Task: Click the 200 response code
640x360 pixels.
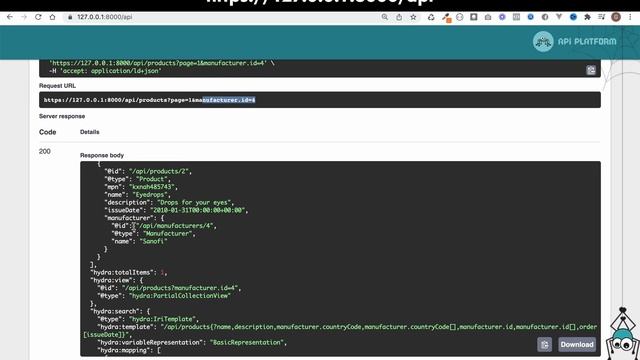Action: (x=44, y=151)
